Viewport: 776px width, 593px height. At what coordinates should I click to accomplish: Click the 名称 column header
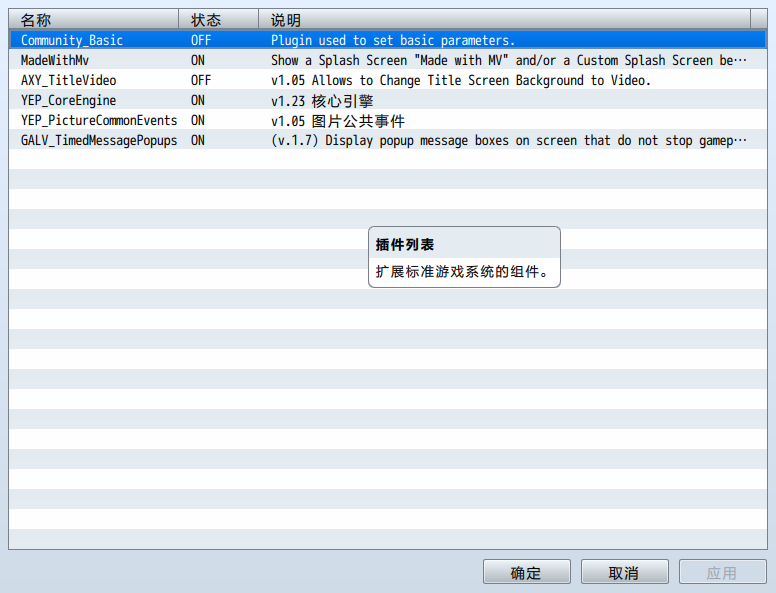(x=94, y=20)
